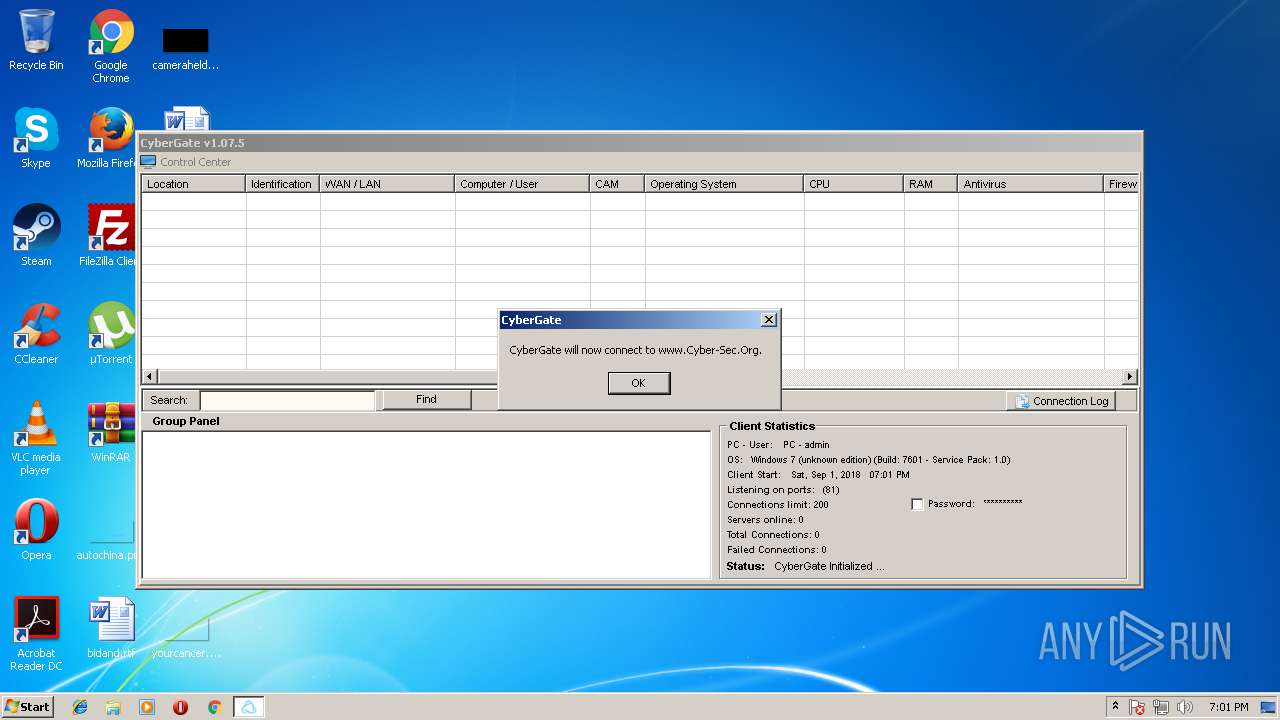Open the Windows Start menu

[27, 706]
